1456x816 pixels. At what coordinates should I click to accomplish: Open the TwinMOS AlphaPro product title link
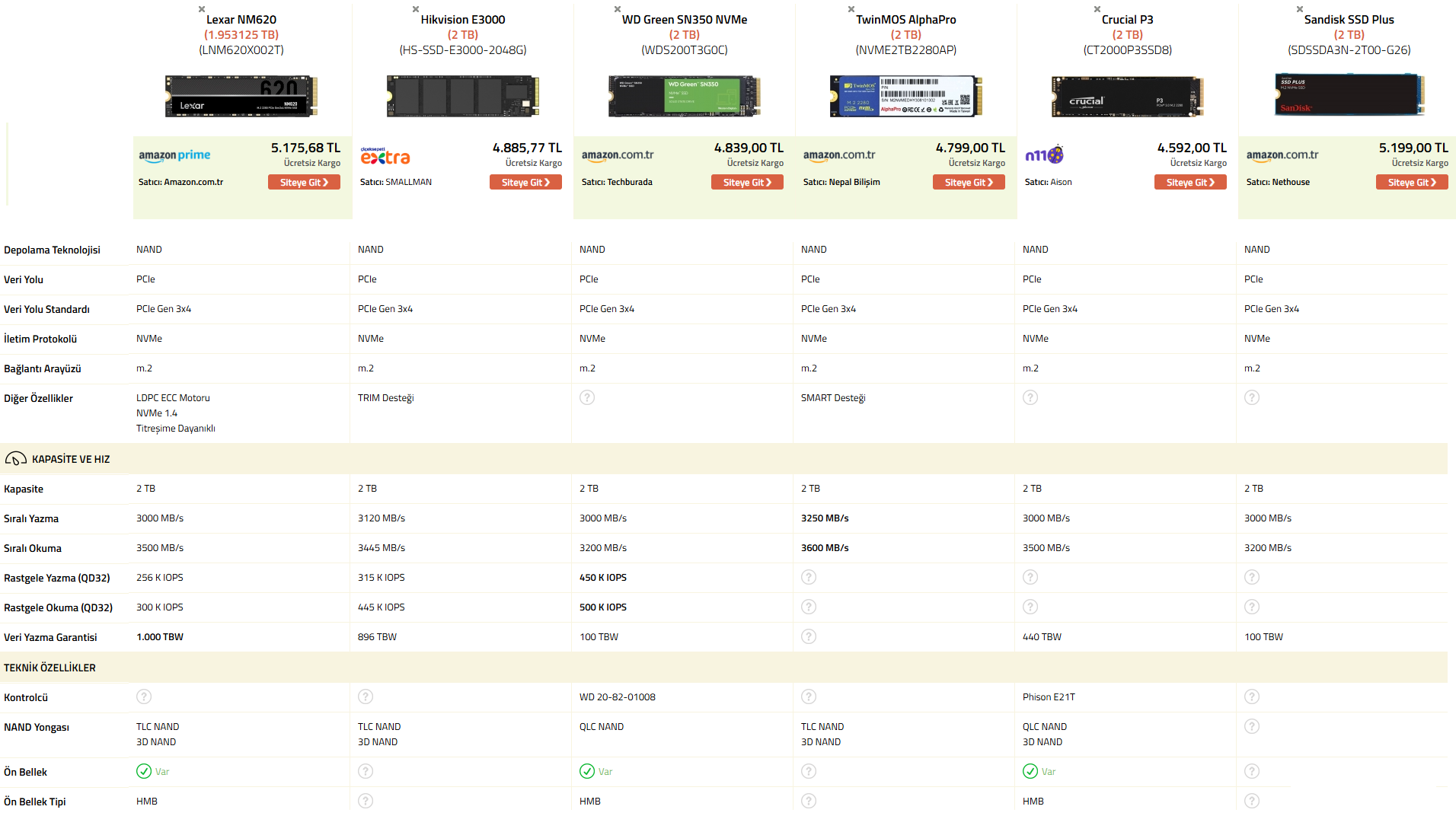[x=906, y=20]
